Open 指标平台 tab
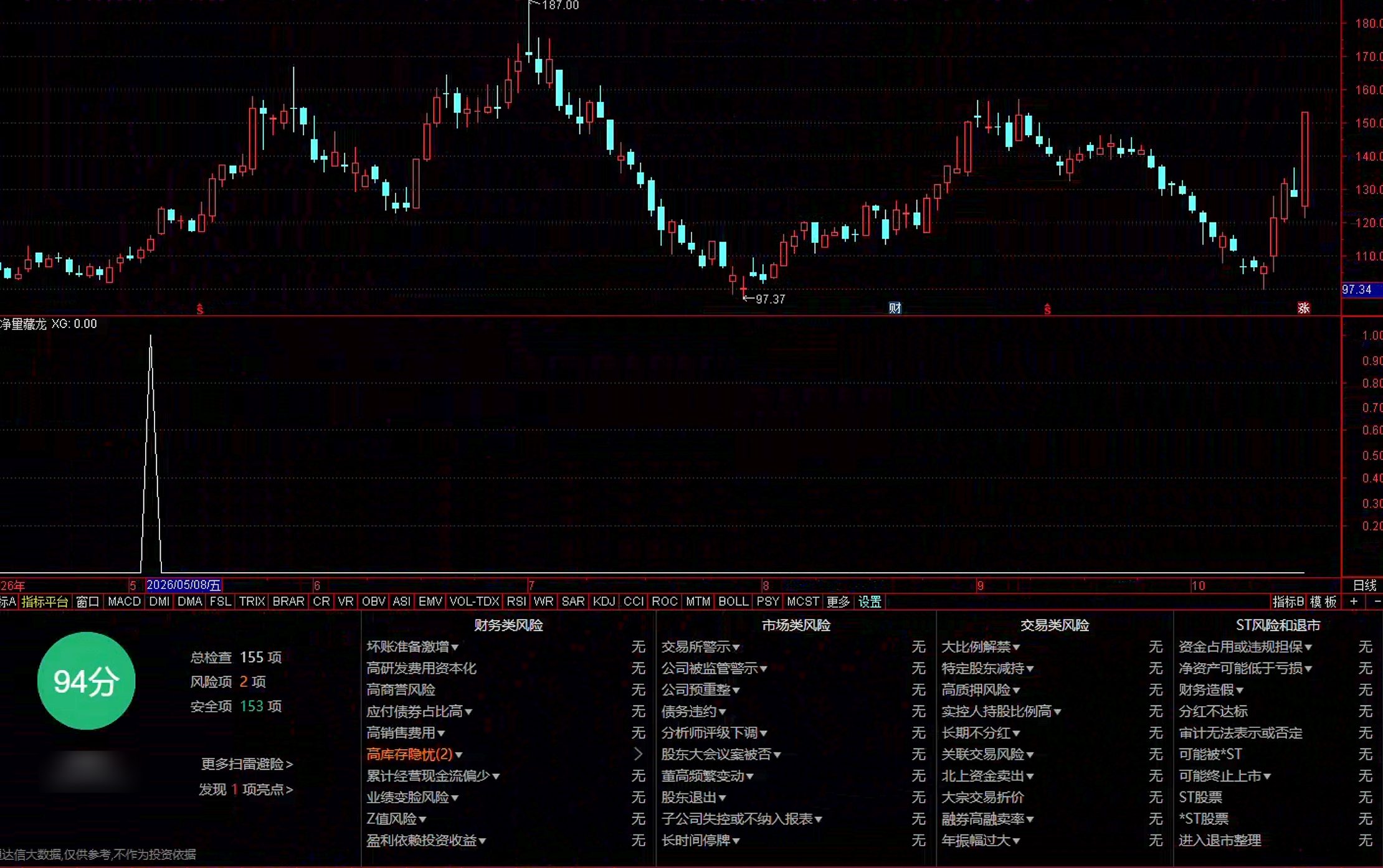 44,601
